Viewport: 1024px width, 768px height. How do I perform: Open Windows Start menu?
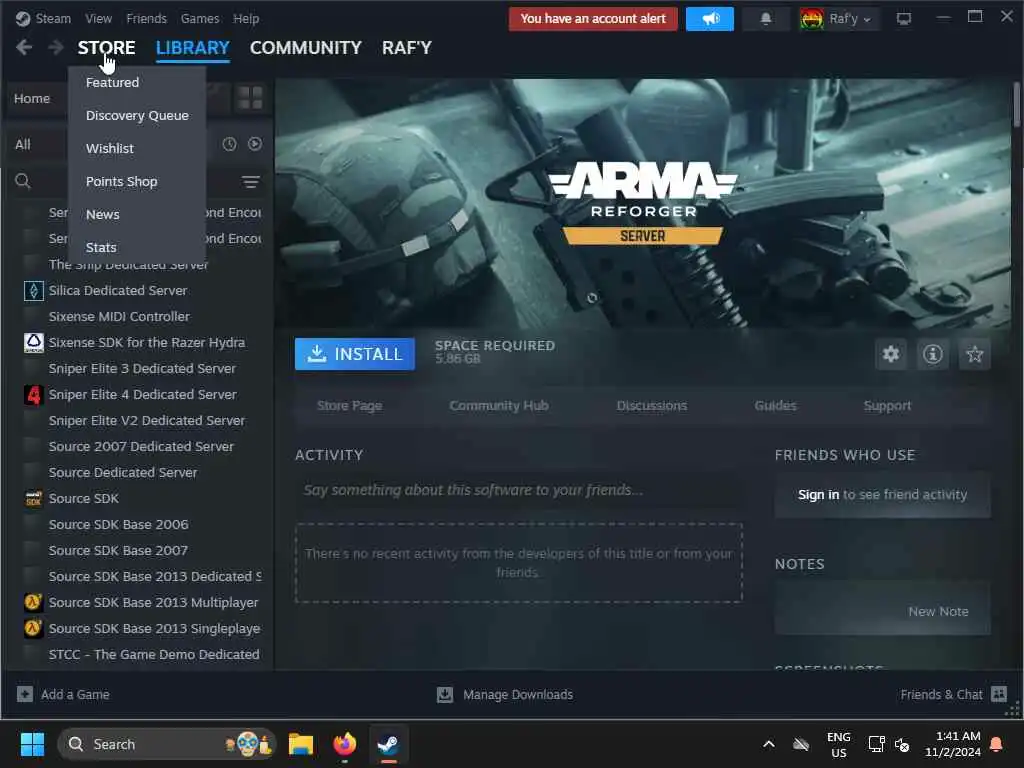(32, 744)
